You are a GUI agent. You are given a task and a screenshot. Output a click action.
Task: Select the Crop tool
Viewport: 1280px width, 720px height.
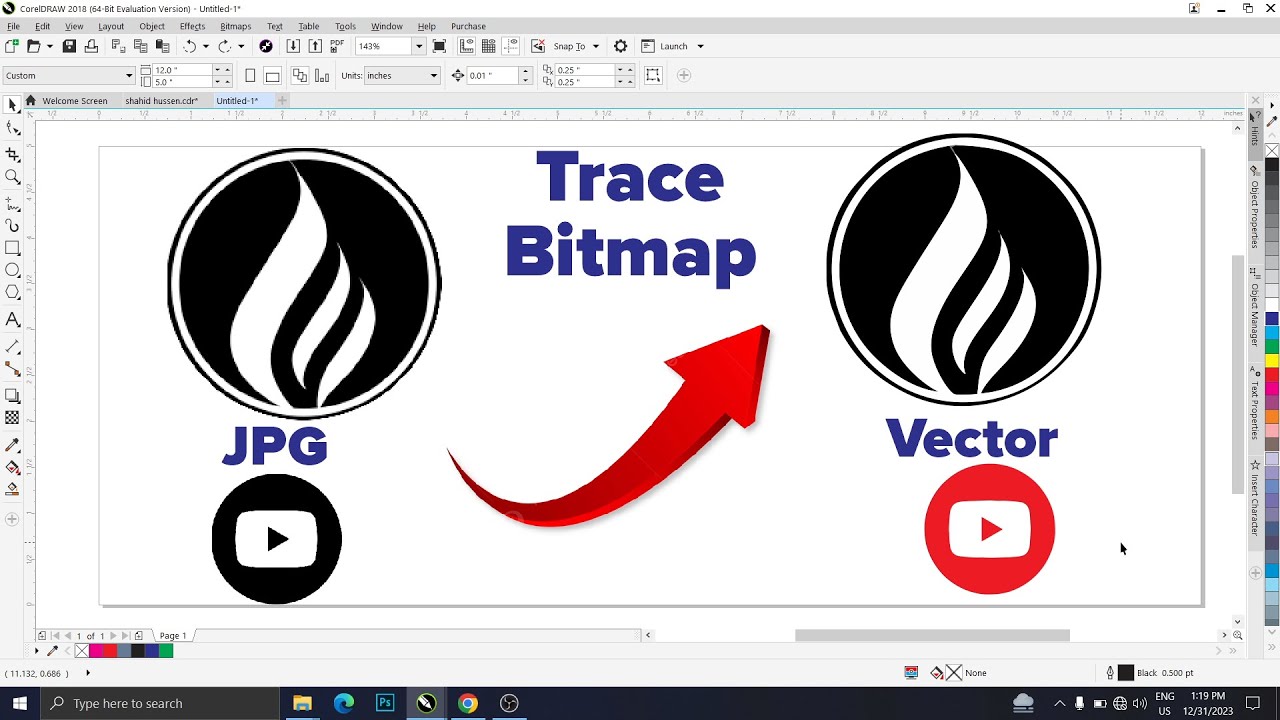[x=12, y=154]
